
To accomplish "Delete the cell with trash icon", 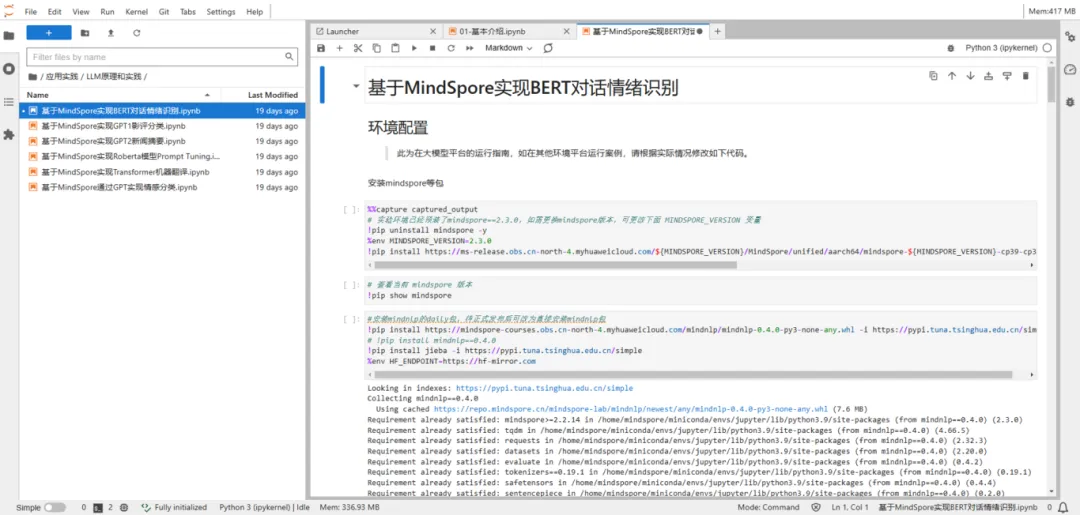I will 1025,76.
